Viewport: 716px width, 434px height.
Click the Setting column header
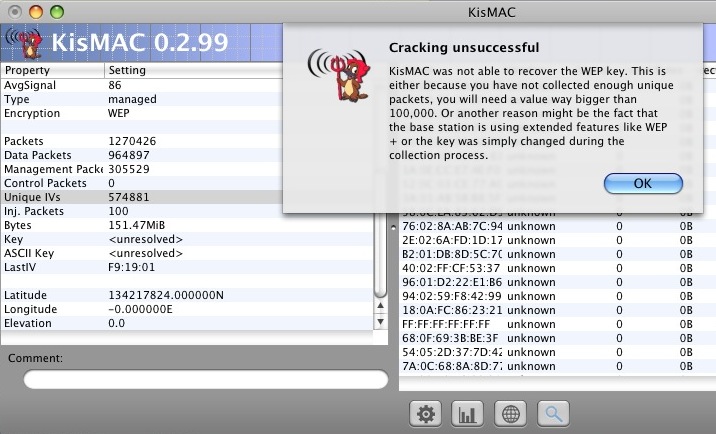pyautogui.click(x=194, y=70)
